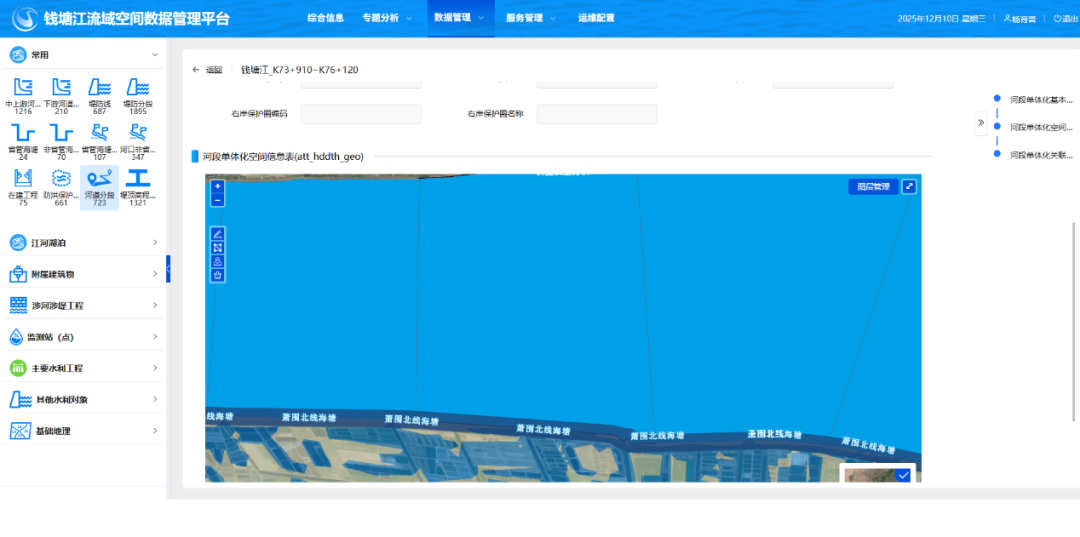
Task: Toggle the basemap thumbnail checkmark
Action: point(903,475)
